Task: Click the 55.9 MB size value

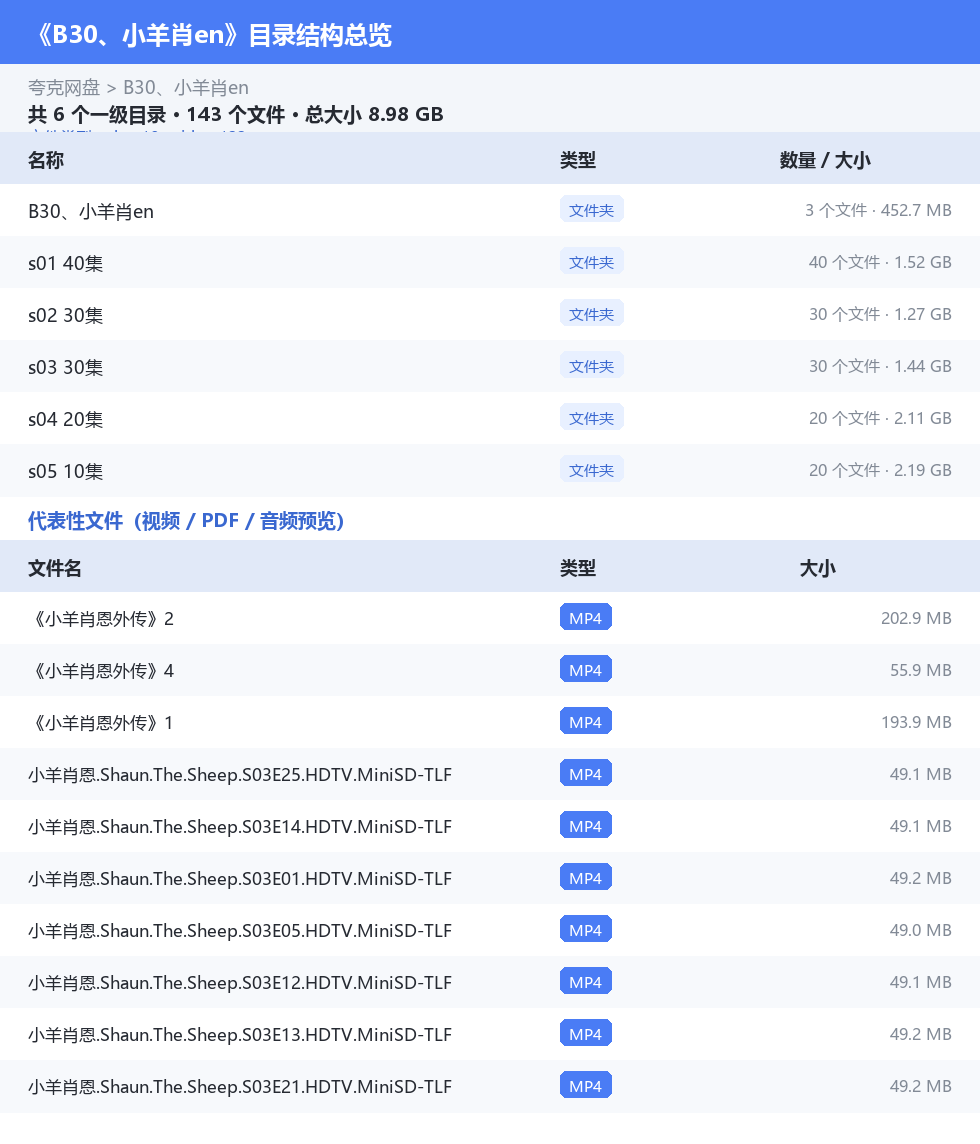Action: tap(920, 670)
